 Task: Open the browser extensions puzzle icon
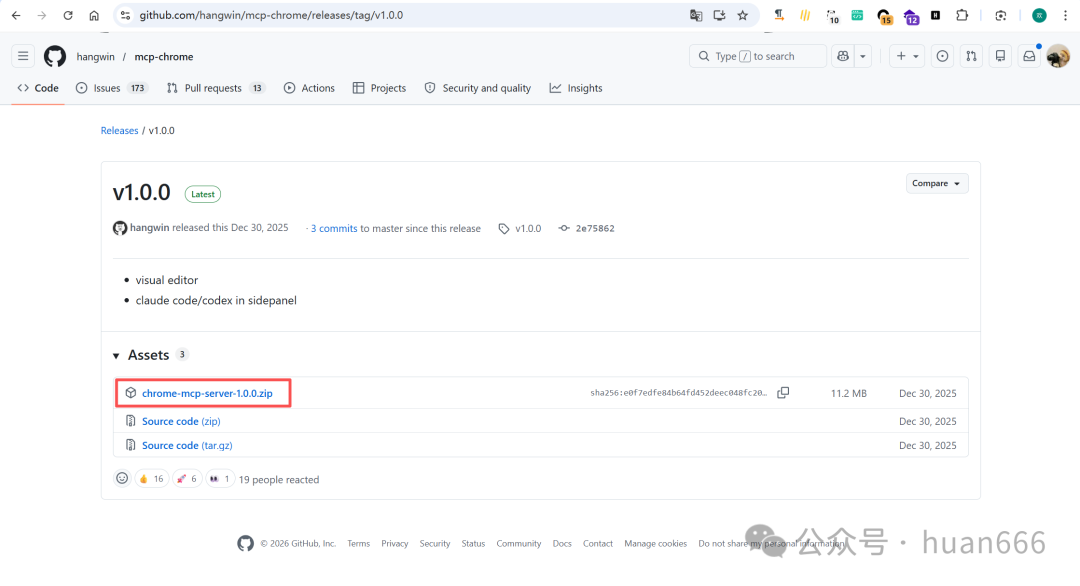[962, 15]
